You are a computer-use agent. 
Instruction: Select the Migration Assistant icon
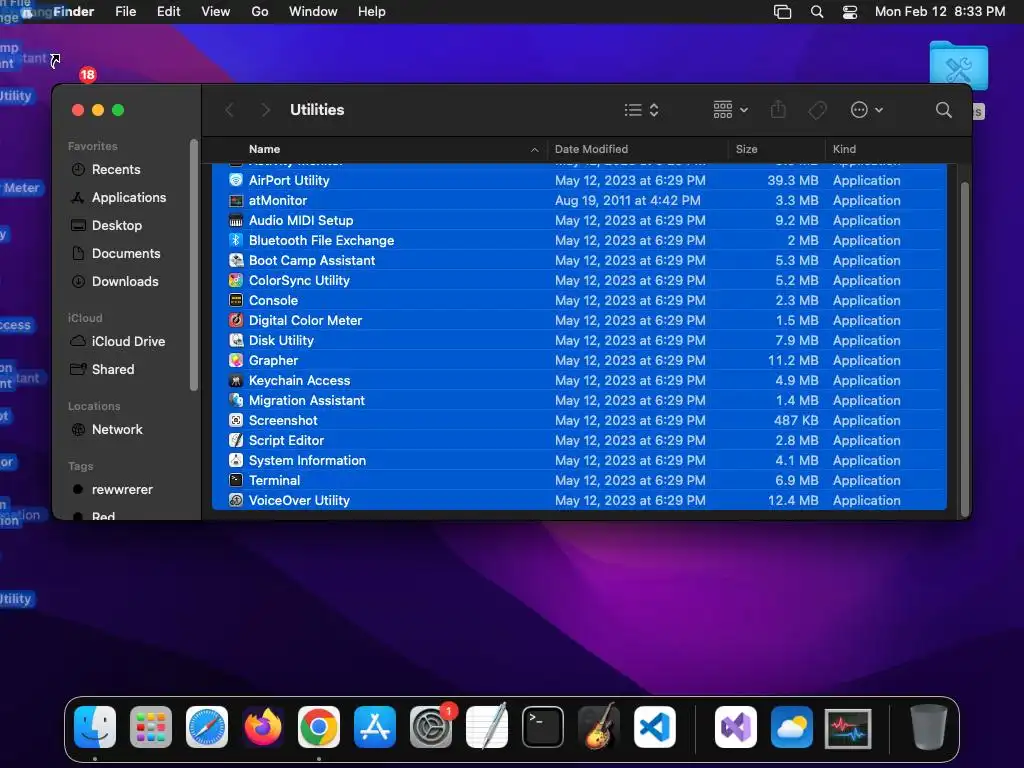(236, 400)
